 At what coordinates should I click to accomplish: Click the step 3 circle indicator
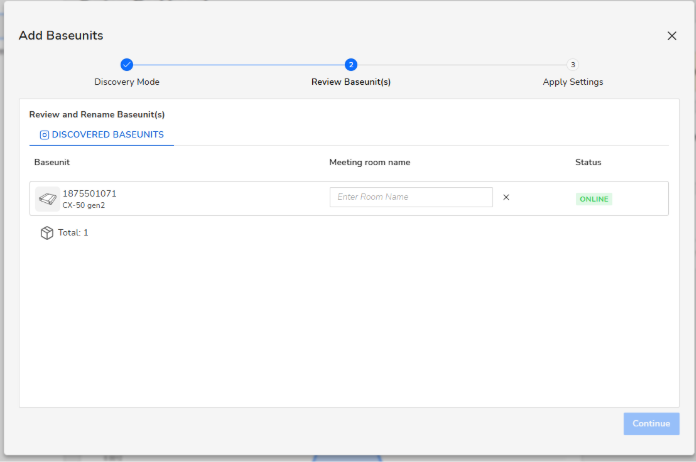[x=573, y=64]
